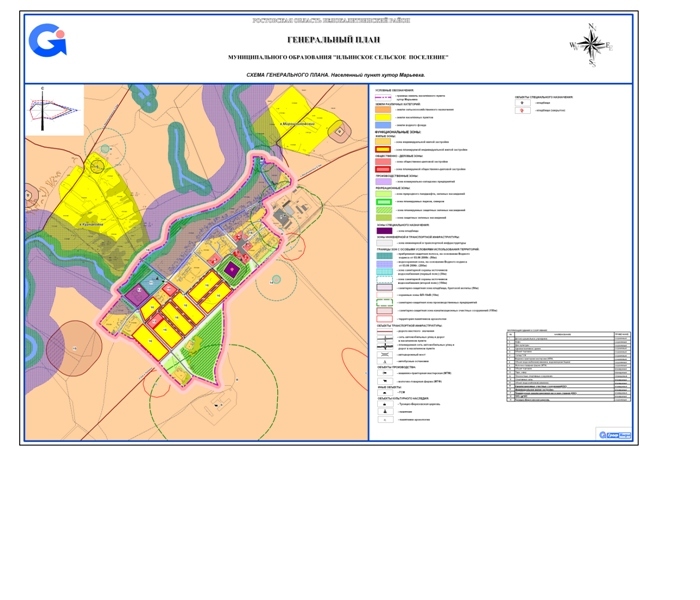Click the dark purple cemetery legend swatch
The image size is (700, 600).
point(383,229)
